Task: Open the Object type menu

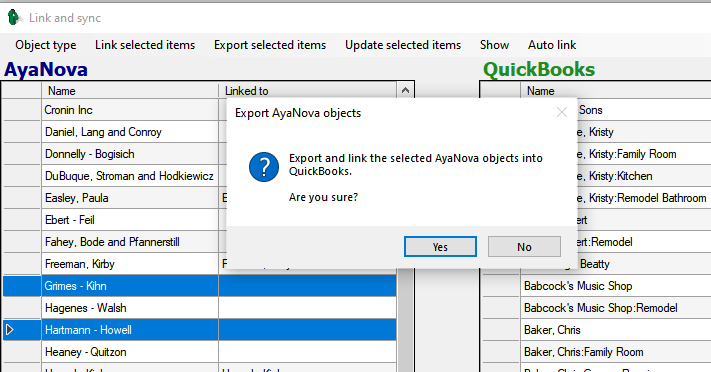Action: tap(46, 45)
